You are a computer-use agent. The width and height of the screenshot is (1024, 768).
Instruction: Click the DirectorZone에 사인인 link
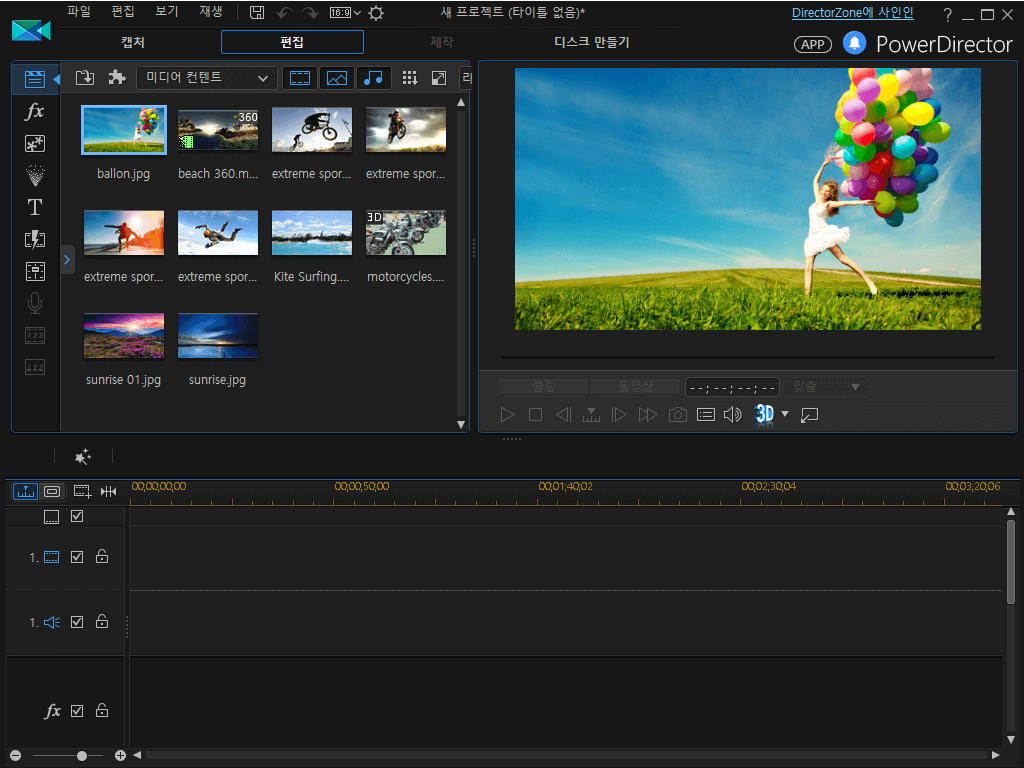(852, 13)
